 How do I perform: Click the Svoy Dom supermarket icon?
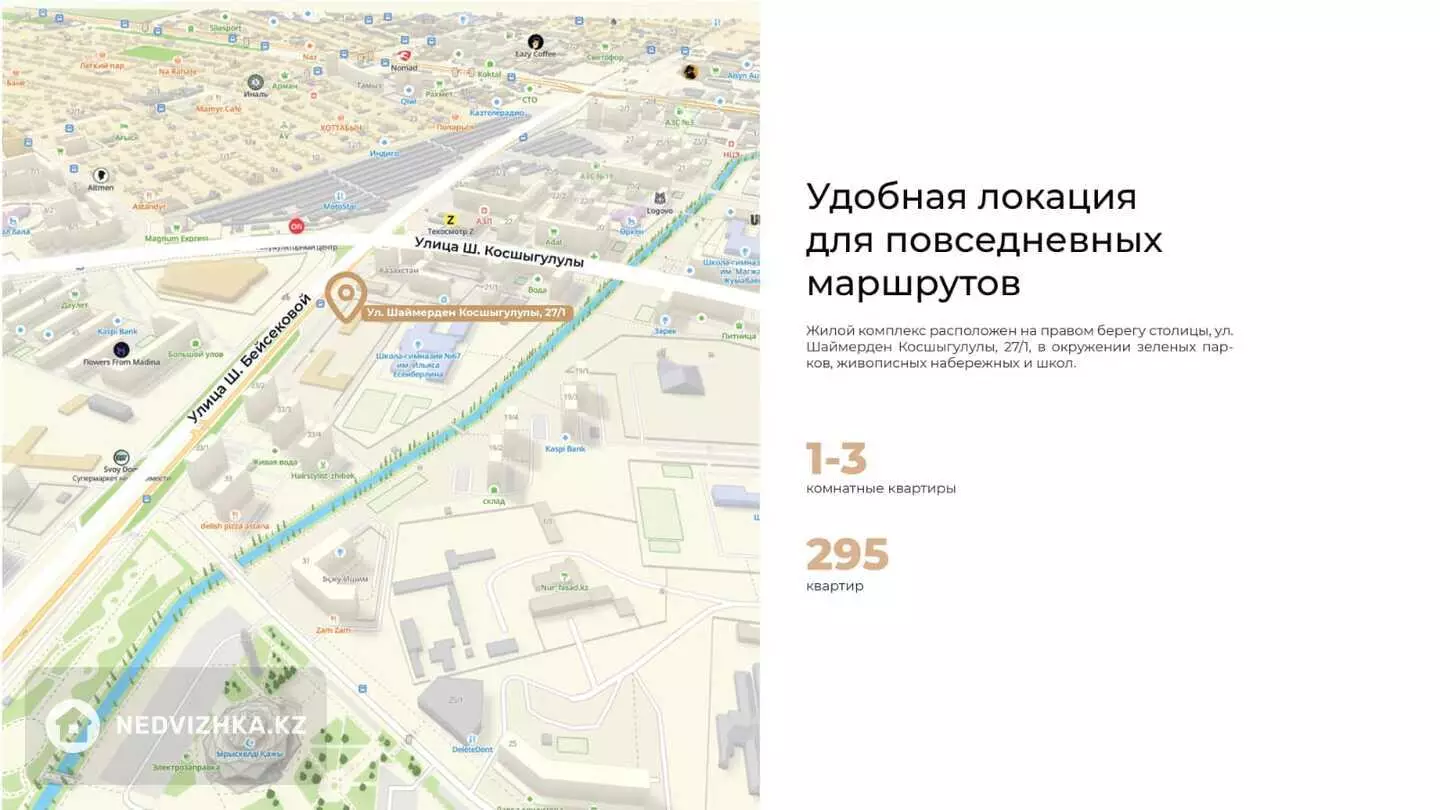pyautogui.click(x=121, y=457)
